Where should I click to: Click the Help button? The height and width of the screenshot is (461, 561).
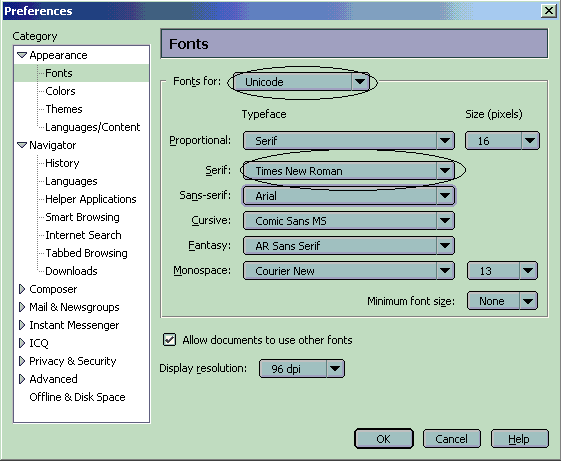519,439
